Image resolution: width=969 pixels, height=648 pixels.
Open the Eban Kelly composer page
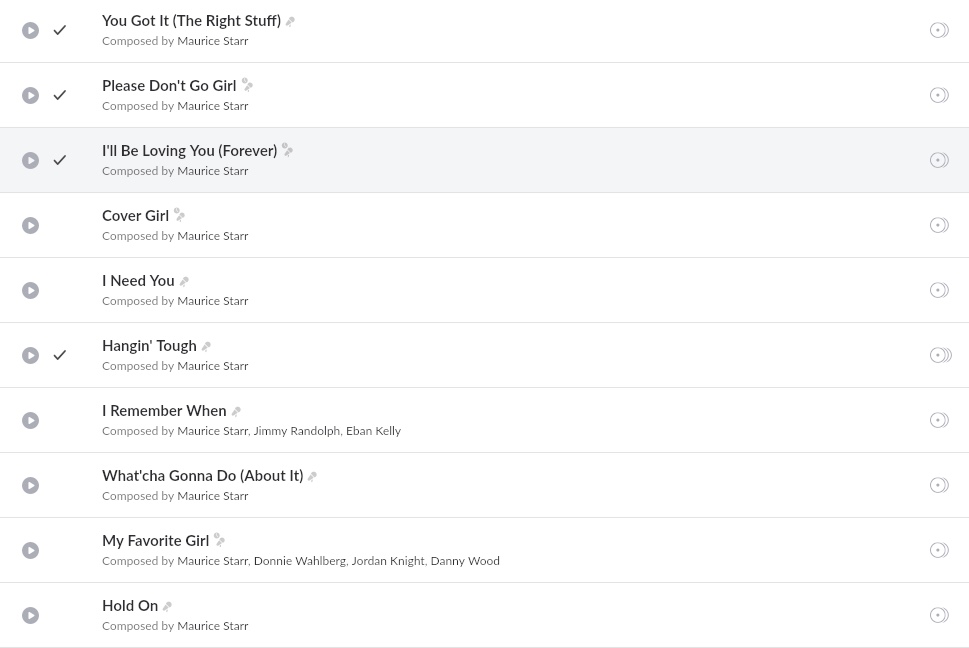tap(373, 431)
